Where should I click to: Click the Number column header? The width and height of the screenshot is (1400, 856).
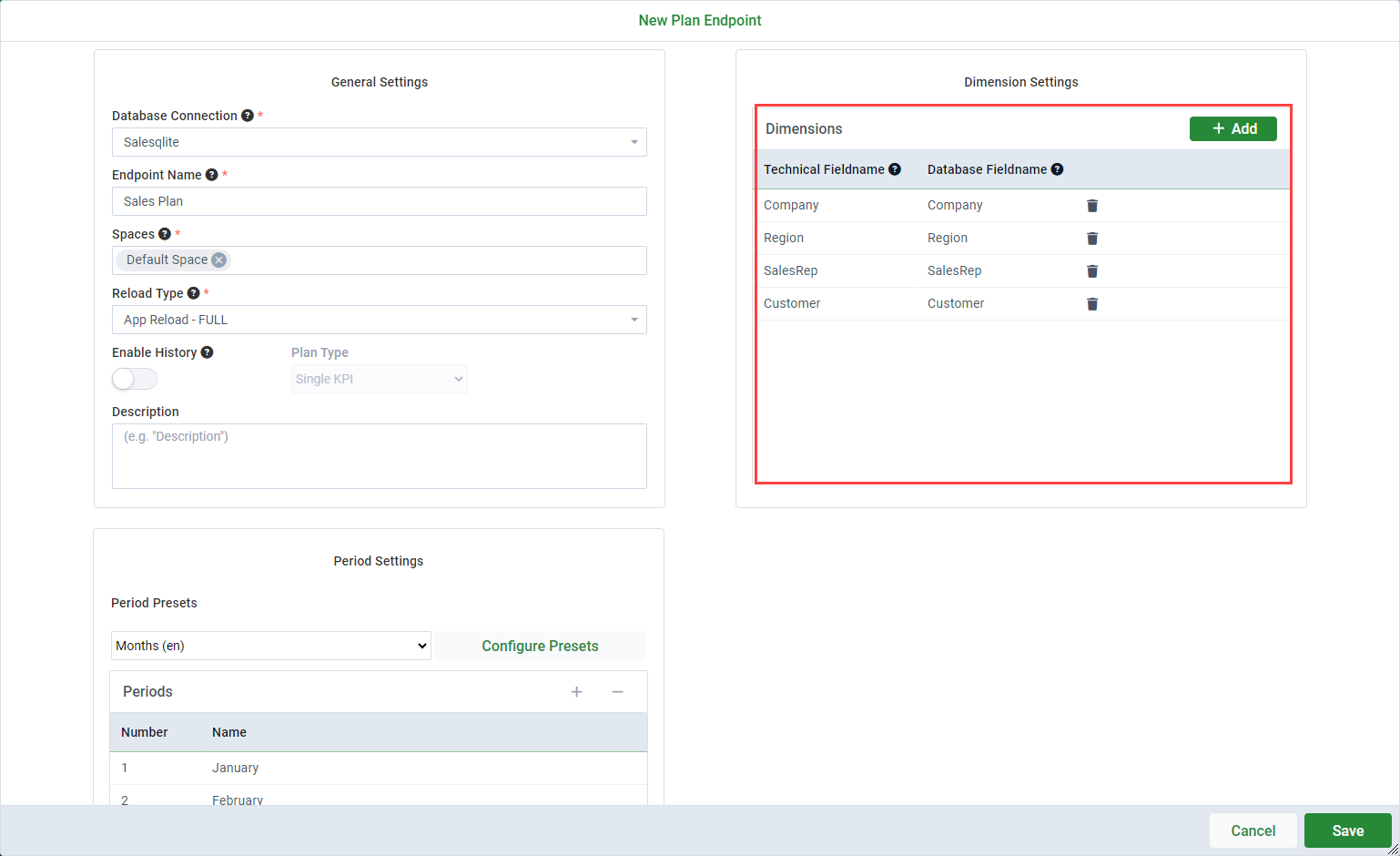click(144, 732)
